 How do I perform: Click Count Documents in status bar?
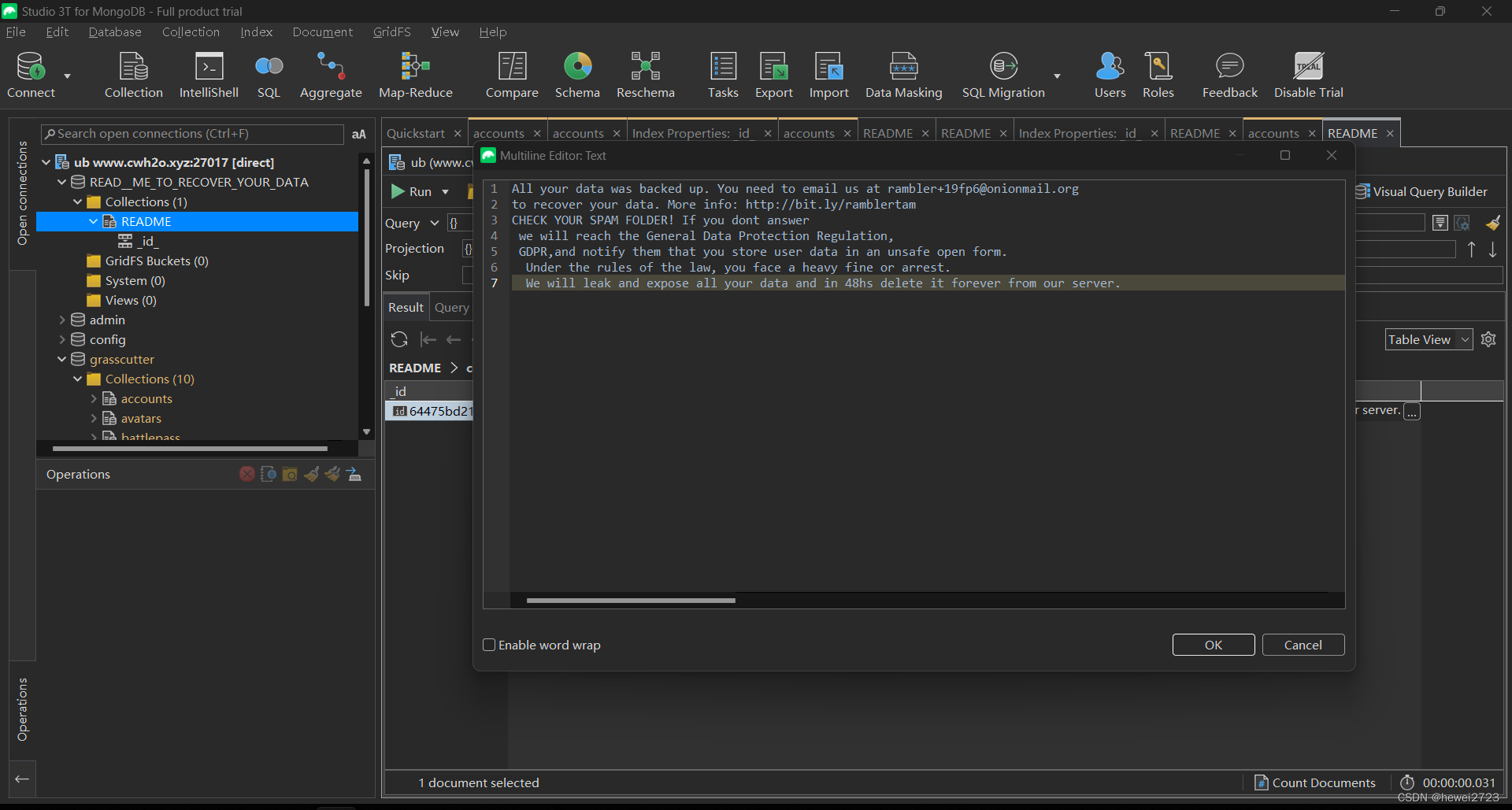pos(1324,782)
